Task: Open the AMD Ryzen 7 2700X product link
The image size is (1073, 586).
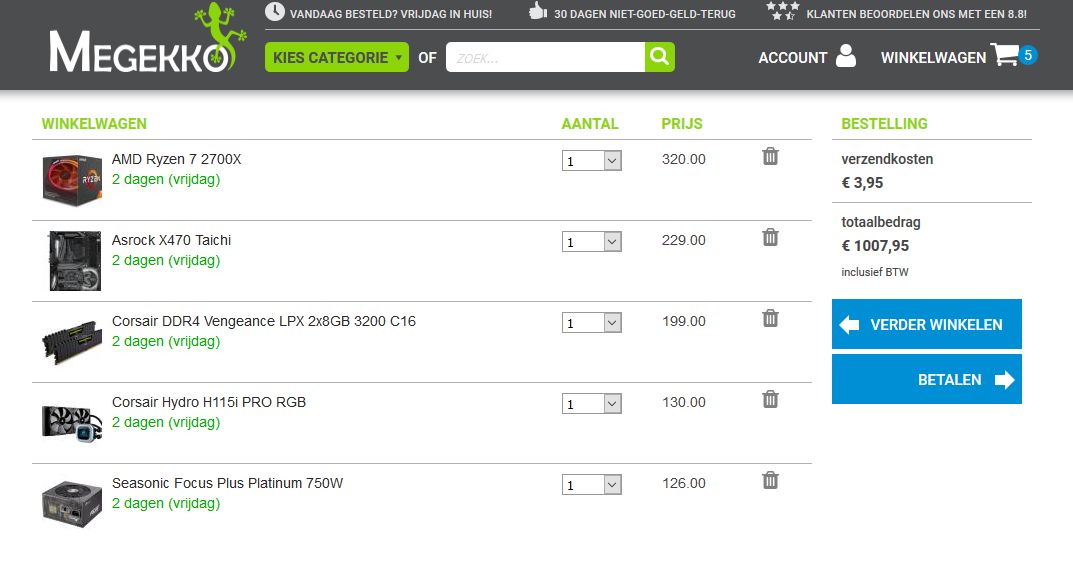Action: (x=177, y=159)
